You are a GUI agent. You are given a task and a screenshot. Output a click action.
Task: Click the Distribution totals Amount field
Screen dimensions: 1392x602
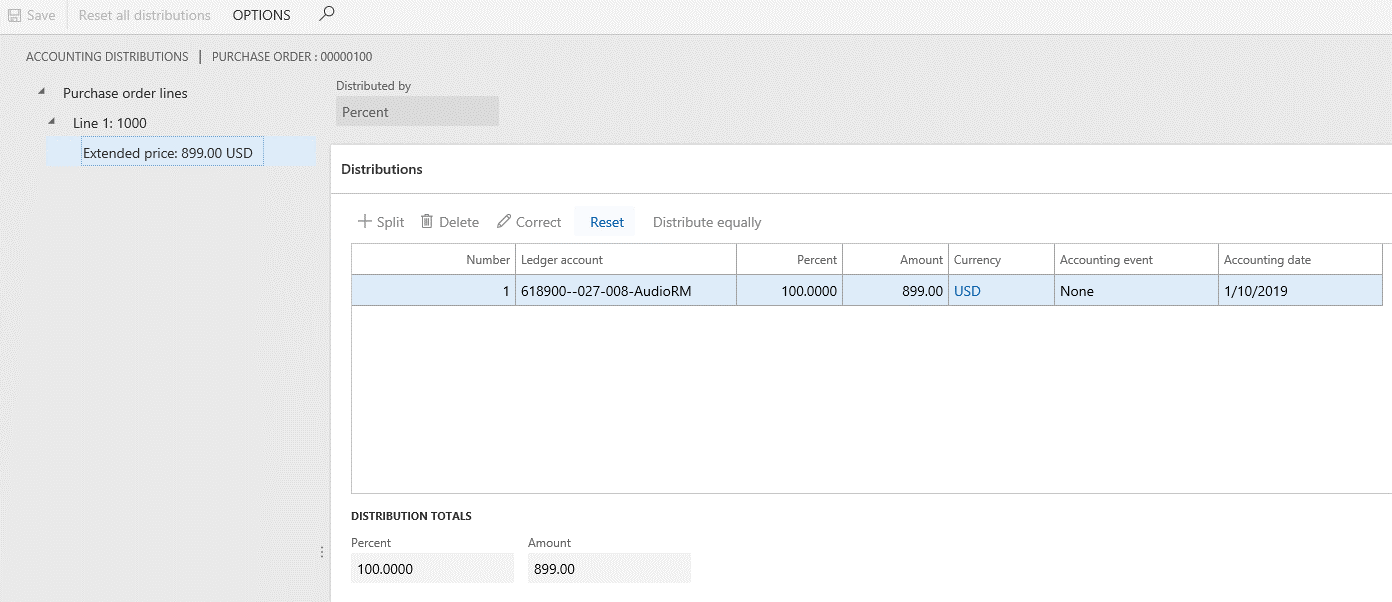pyautogui.click(x=609, y=569)
